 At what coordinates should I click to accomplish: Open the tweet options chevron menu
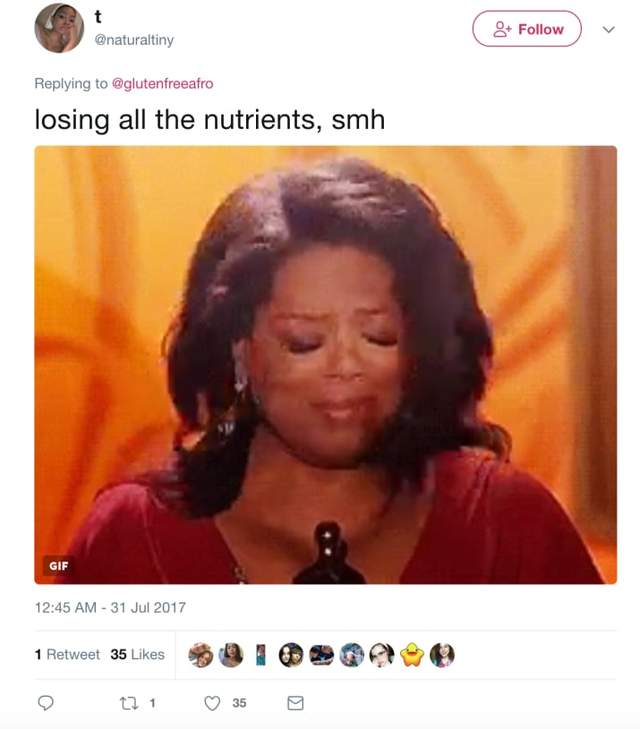[x=608, y=30]
